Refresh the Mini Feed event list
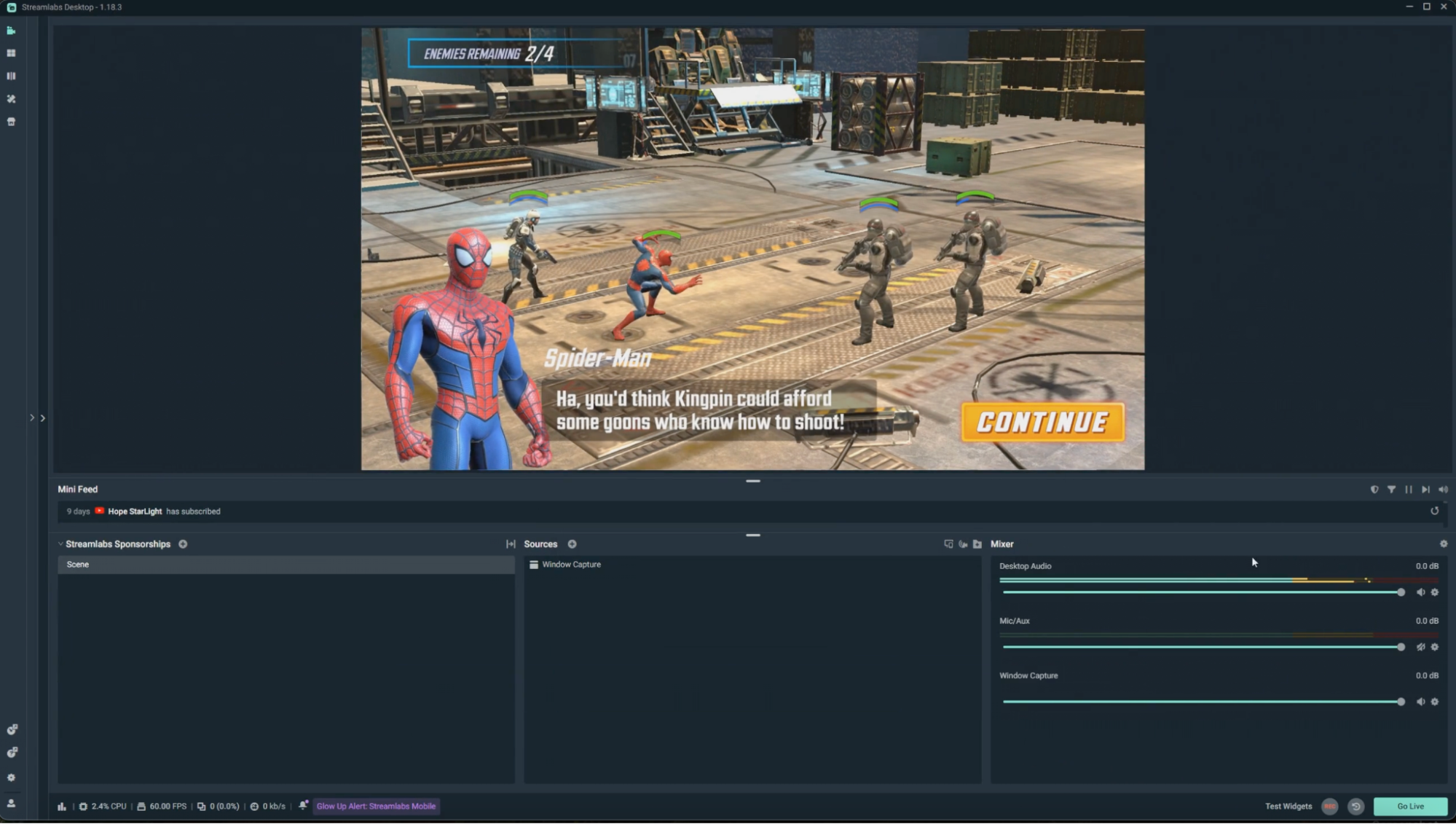This screenshot has height=824, width=1456. 1434,511
